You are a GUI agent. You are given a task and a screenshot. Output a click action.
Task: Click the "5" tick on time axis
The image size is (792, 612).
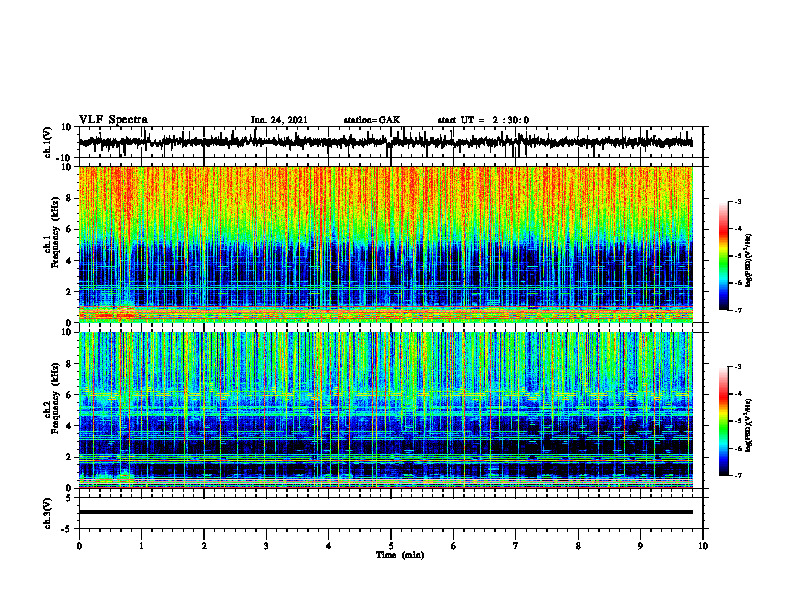[x=391, y=546]
